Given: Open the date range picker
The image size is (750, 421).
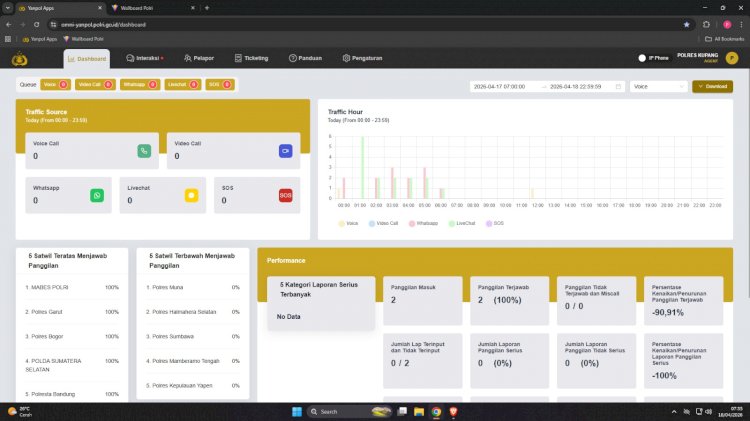Looking at the screenshot, I should tap(546, 86).
